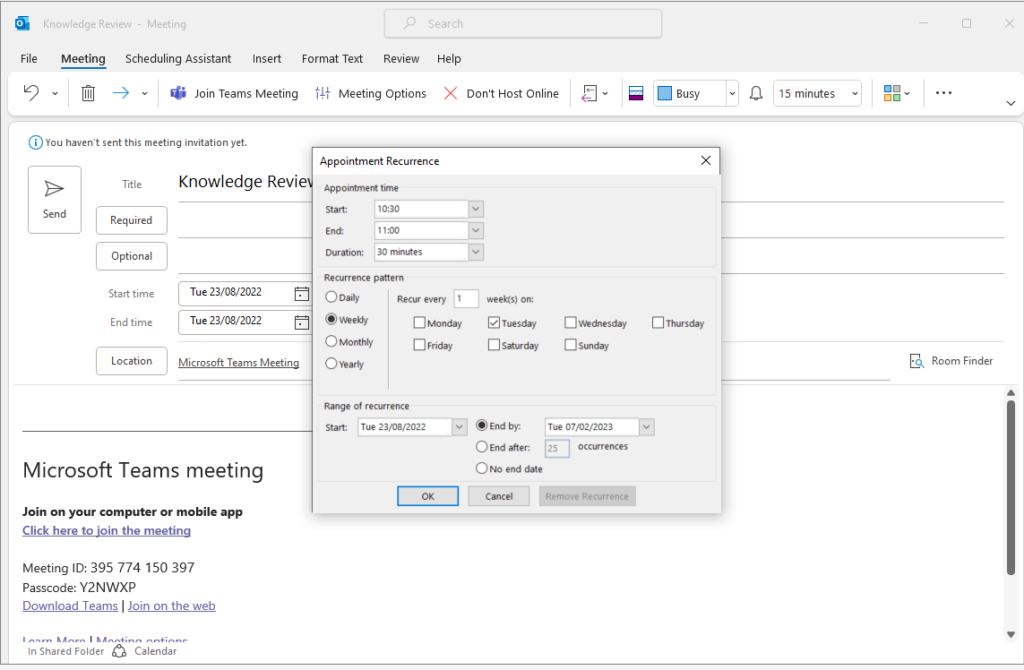This screenshot has height=670, width=1024.
Task: Check the Monday checkbox
Action: (419, 323)
